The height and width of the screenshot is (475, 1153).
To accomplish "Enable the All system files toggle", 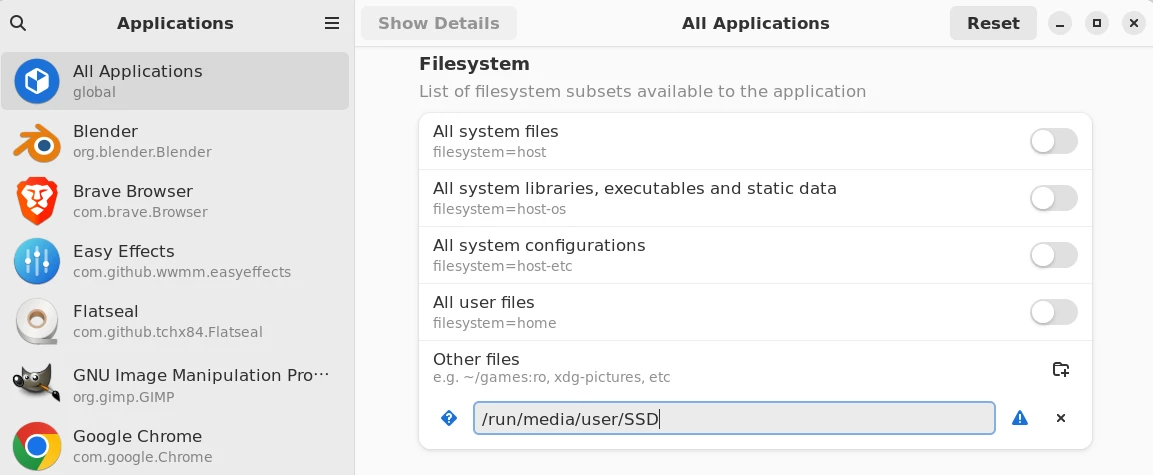I will coord(1053,141).
